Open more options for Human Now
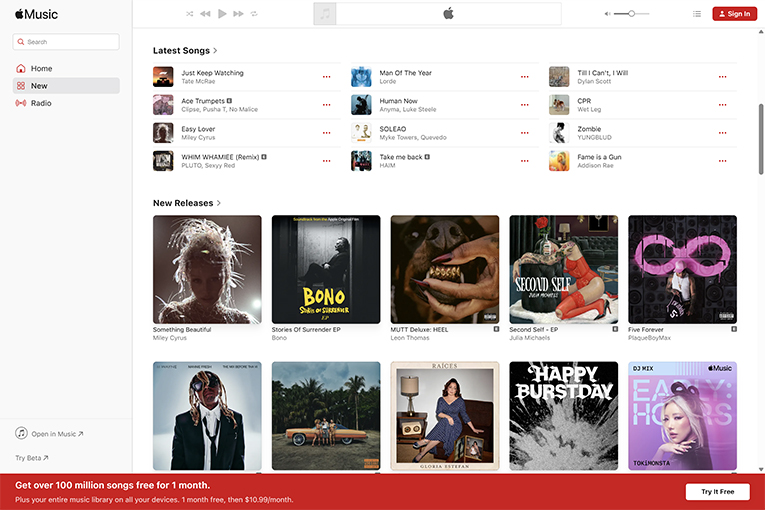This screenshot has height=510, width=765. point(524,105)
